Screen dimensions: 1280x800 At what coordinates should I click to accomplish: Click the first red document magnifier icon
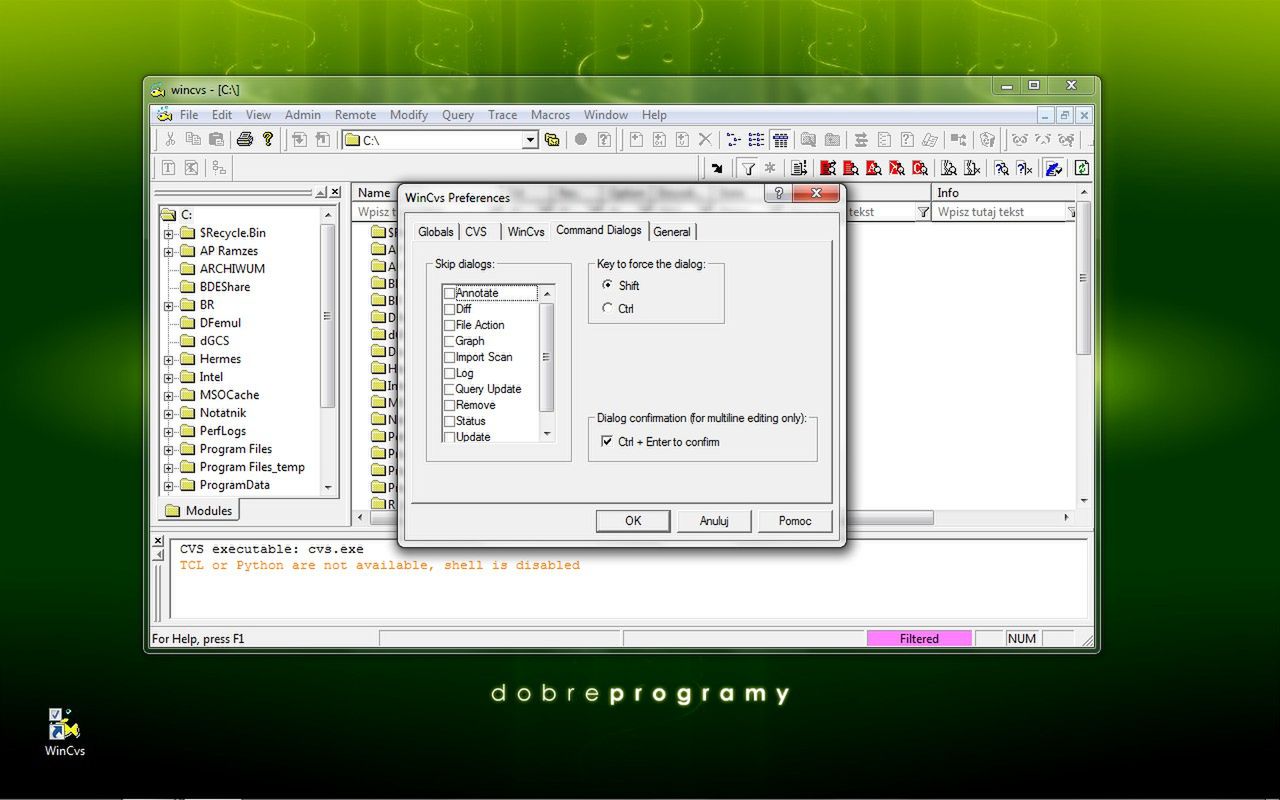tap(828, 168)
